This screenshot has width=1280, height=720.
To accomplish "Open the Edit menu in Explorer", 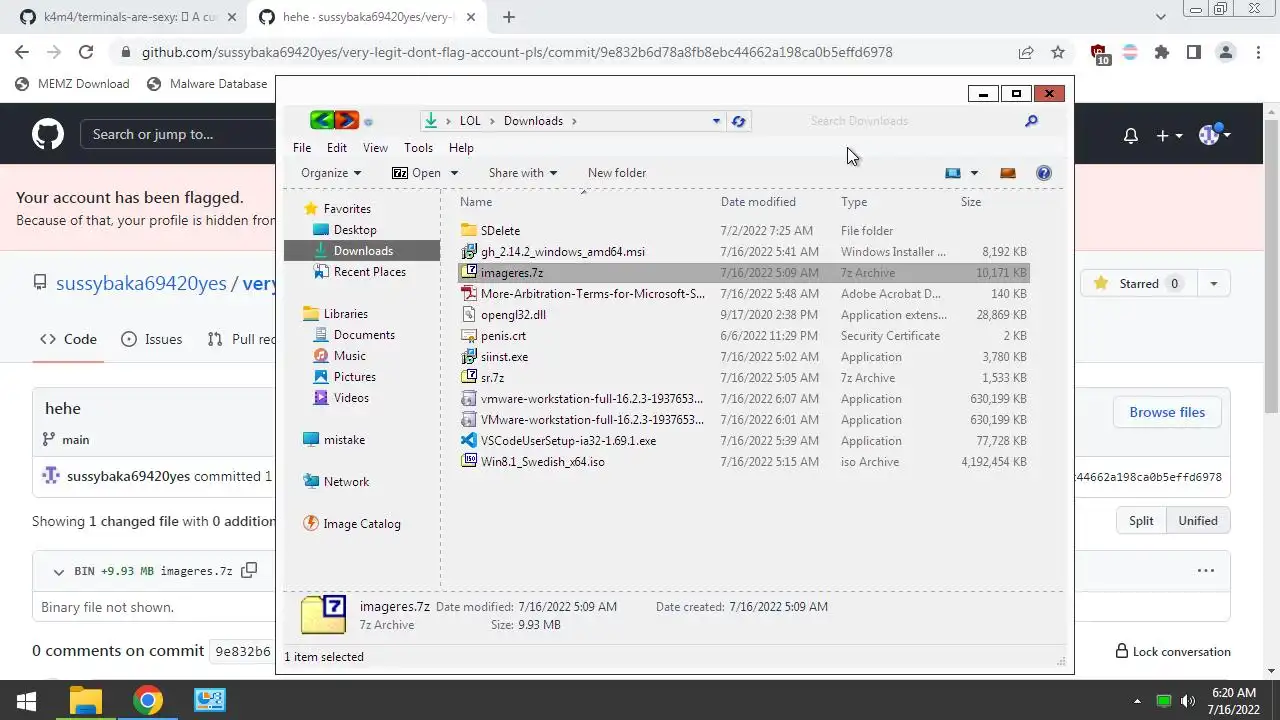I will click(x=337, y=147).
